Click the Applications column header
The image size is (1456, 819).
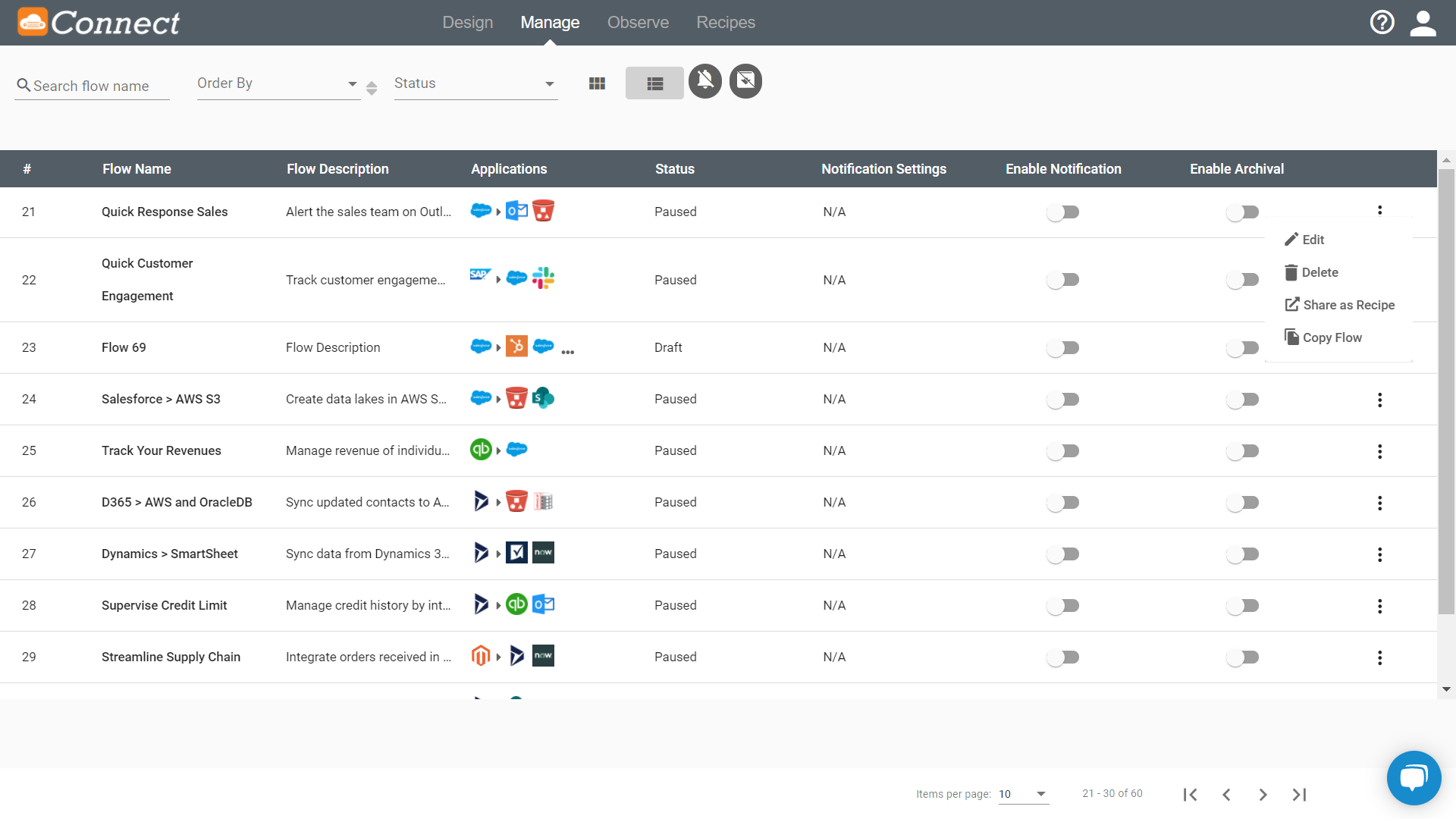pos(509,169)
